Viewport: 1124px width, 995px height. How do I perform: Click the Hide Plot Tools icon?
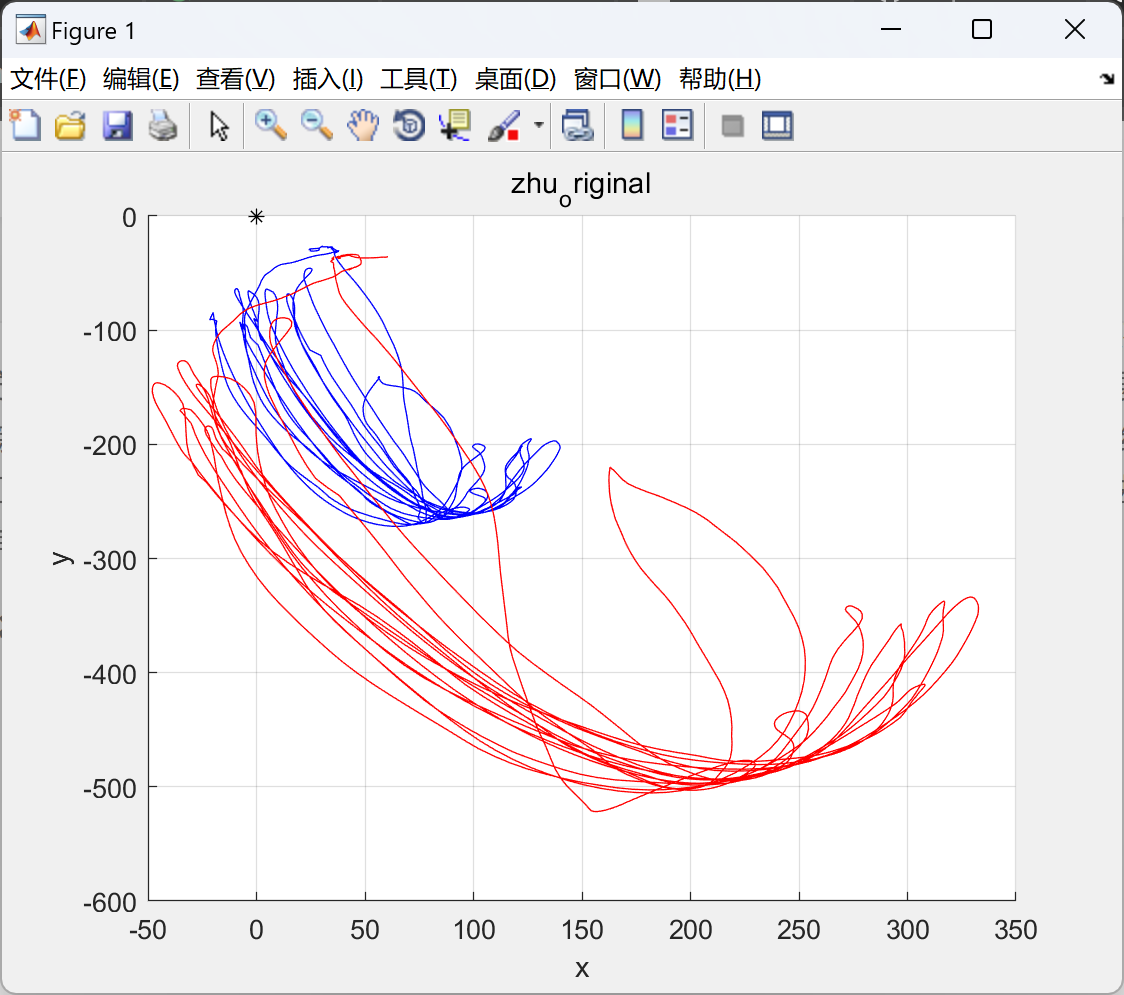click(732, 126)
